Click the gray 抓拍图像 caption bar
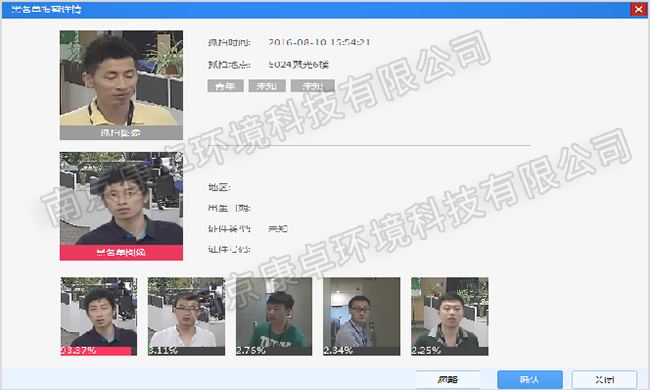 tap(121, 133)
